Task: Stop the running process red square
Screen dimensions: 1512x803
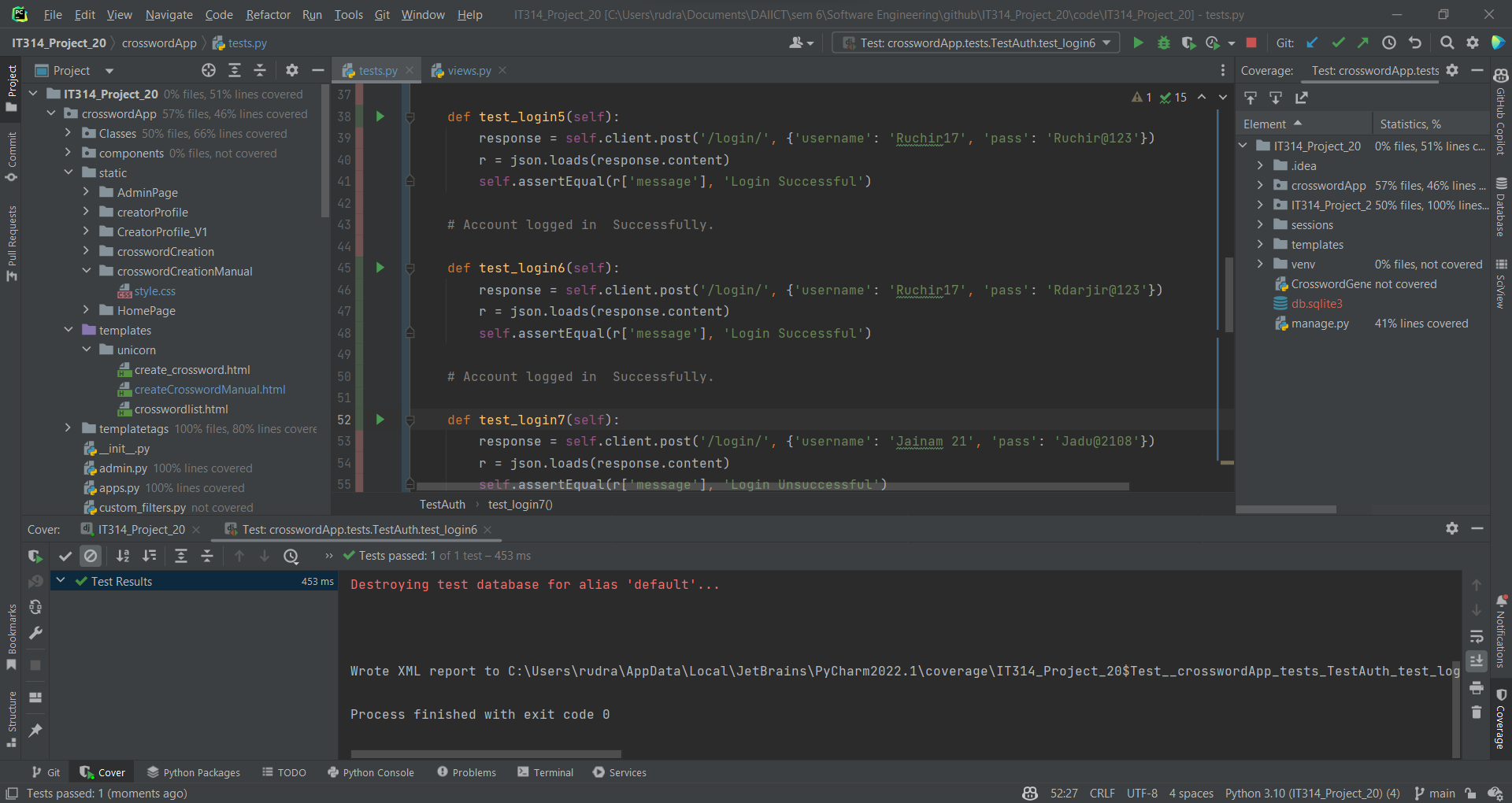Action: pyautogui.click(x=1251, y=43)
